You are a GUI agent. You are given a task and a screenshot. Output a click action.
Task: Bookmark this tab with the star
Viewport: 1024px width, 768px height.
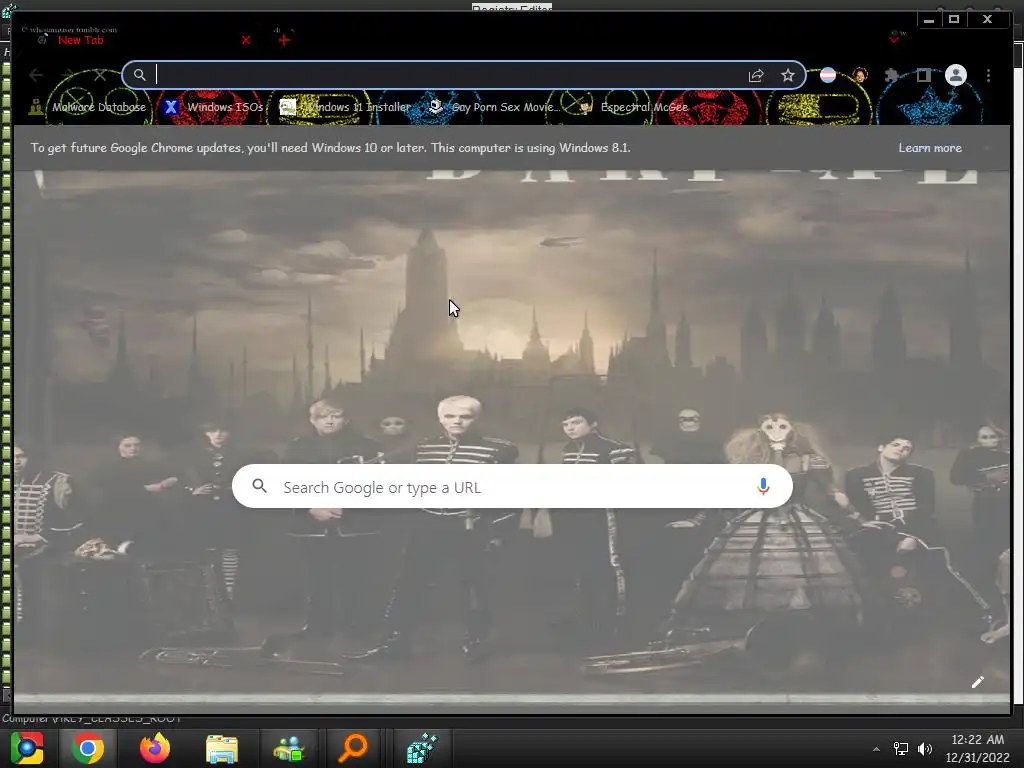point(788,76)
